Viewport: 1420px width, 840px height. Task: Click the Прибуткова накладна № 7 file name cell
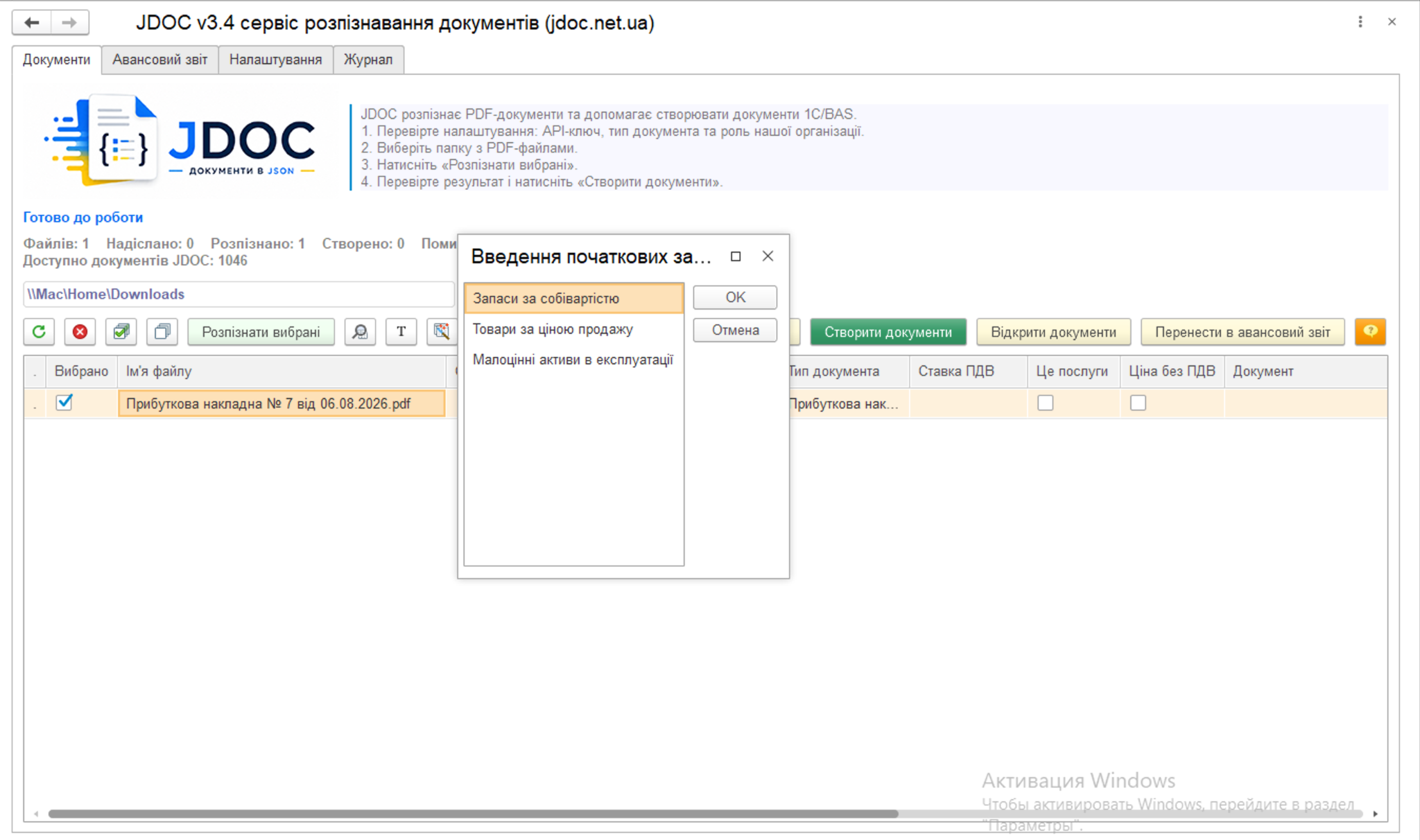(282, 403)
